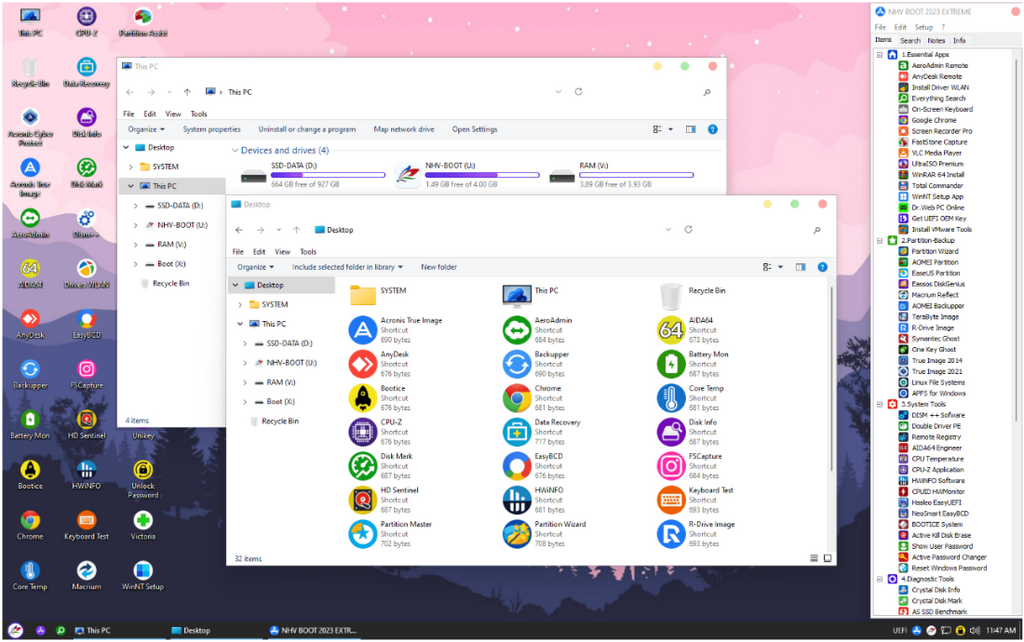The image size is (1024, 642).
Task: Switch to large icons view in Desktop window status bar
Action: [827, 558]
